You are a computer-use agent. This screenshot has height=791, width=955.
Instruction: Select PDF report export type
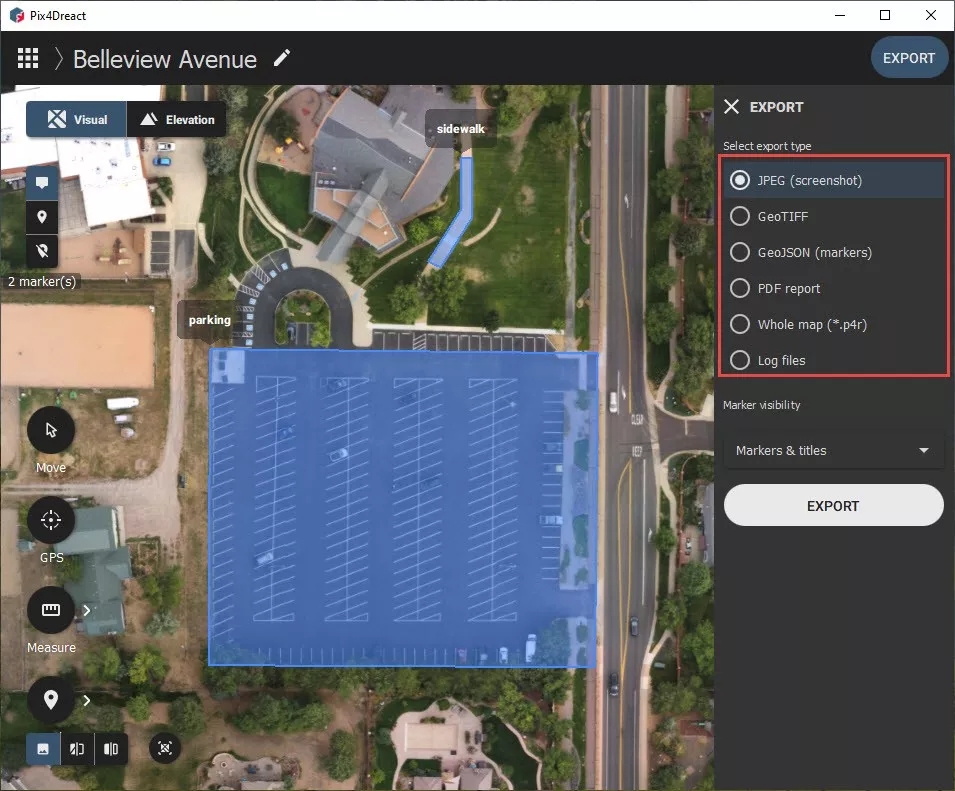pos(834,288)
